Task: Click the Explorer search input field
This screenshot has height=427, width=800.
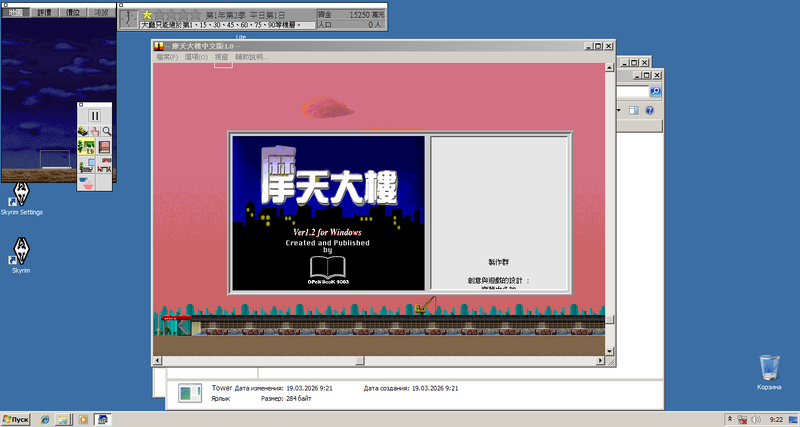Action: [x=633, y=91]
